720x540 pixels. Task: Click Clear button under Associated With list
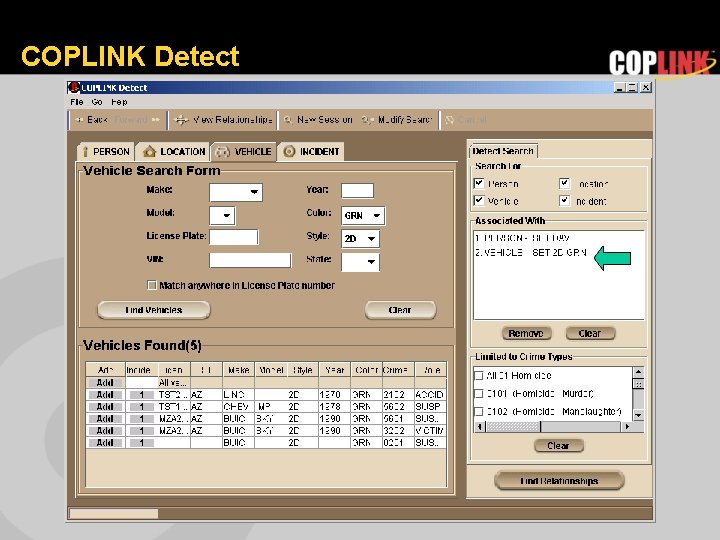(590, 333)
